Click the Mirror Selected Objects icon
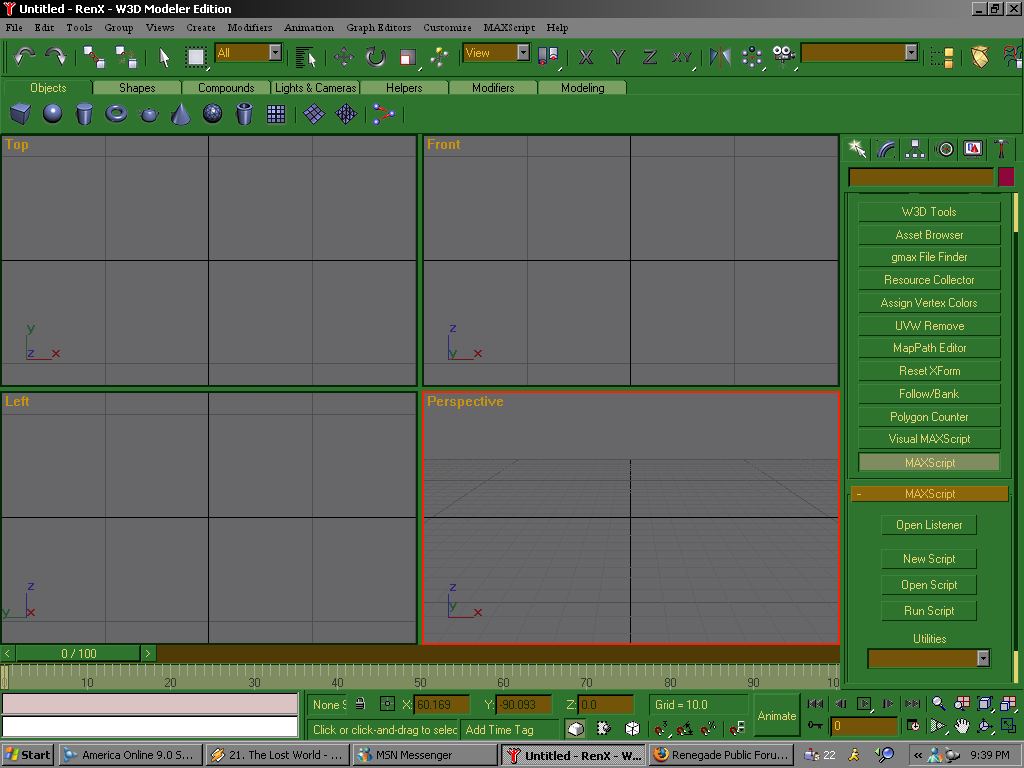The height and width of the screenshot is (768, 1024). [x=720, y=57]
